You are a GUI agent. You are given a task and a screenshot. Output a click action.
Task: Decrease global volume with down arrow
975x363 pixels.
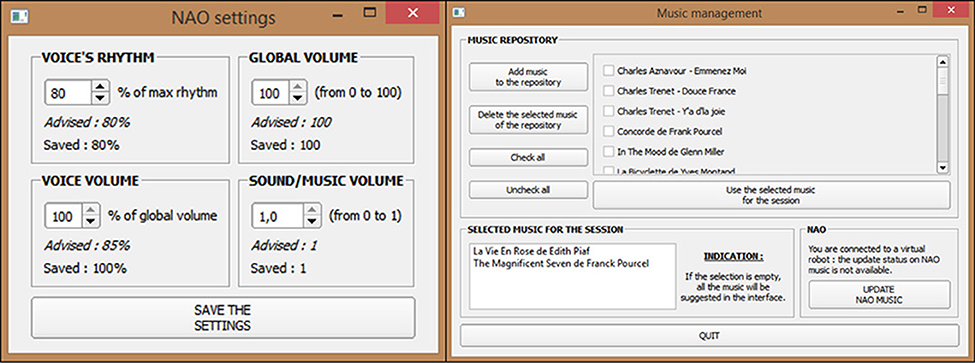(x=299, y=99)
